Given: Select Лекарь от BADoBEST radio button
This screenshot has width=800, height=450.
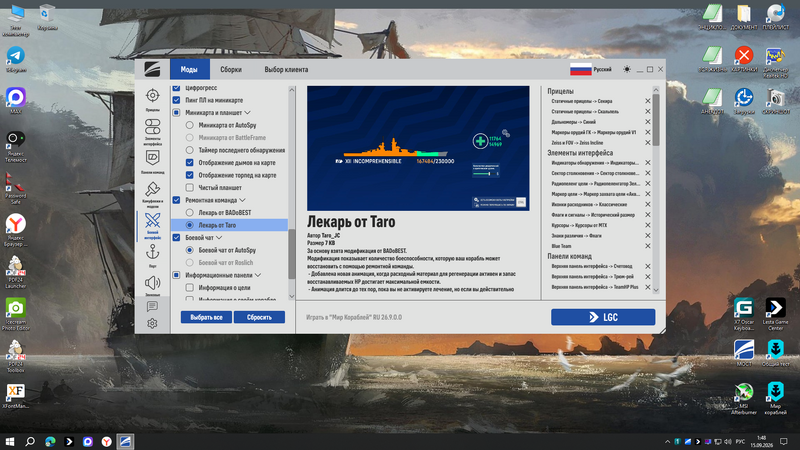Looking at the screenshot, I should [190, 212].
